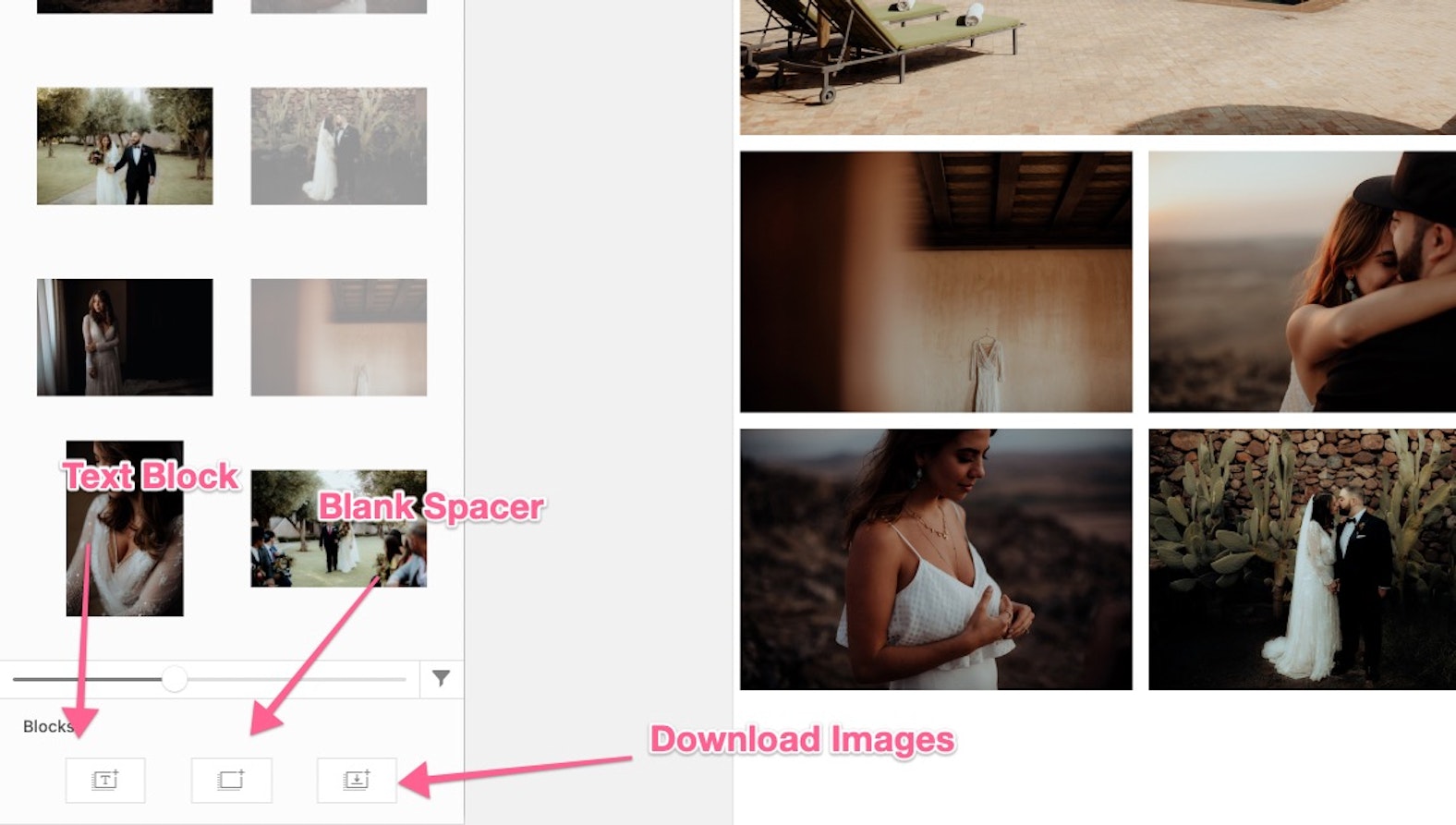Click the hanging dress photo in gallery

point(936,282)
